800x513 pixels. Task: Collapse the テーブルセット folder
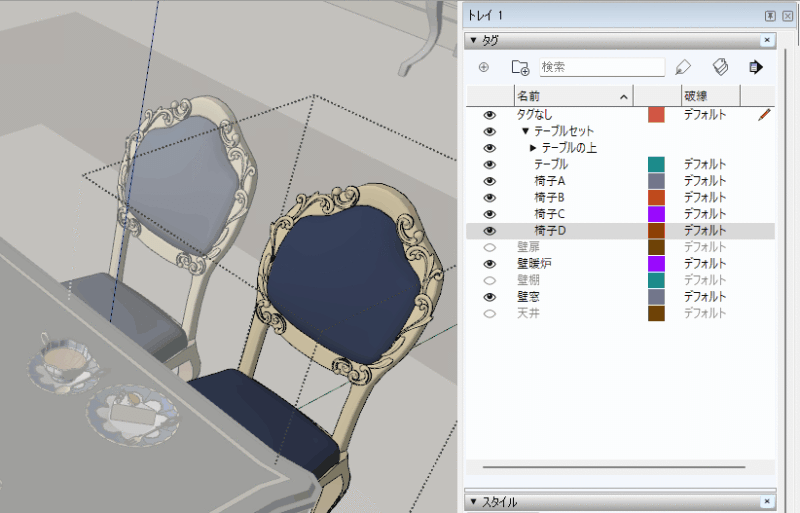pyautogui.click(x=525, y=131)
